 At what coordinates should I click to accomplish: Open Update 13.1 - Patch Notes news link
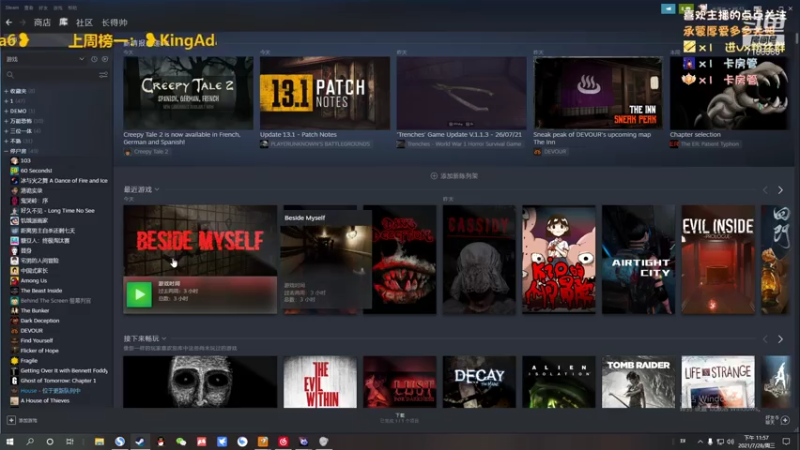tap(298, 135)
